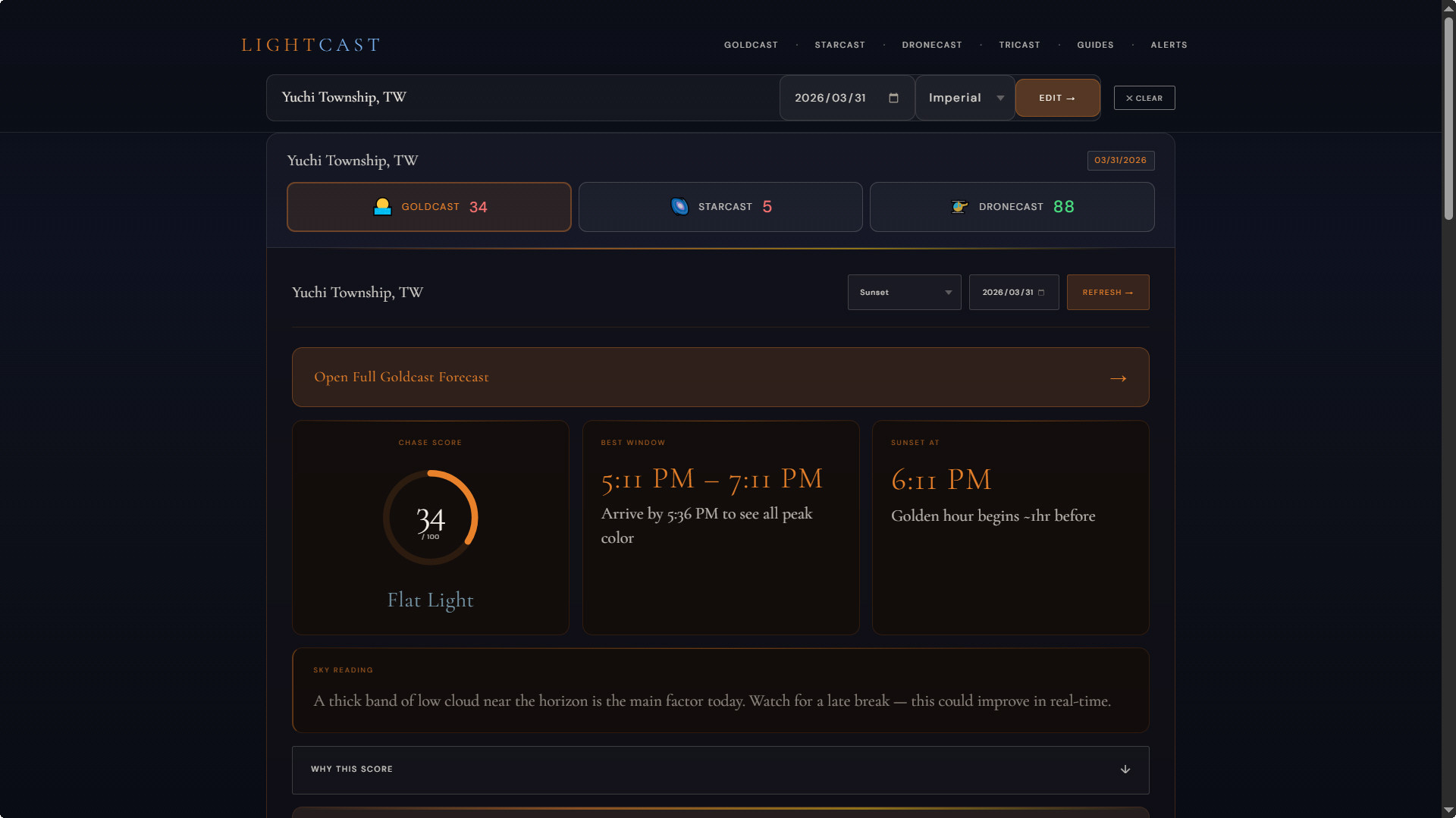This screenshot has width=1456, height=818.
Task: Switch to the Starcast tab
Action: 720,207
